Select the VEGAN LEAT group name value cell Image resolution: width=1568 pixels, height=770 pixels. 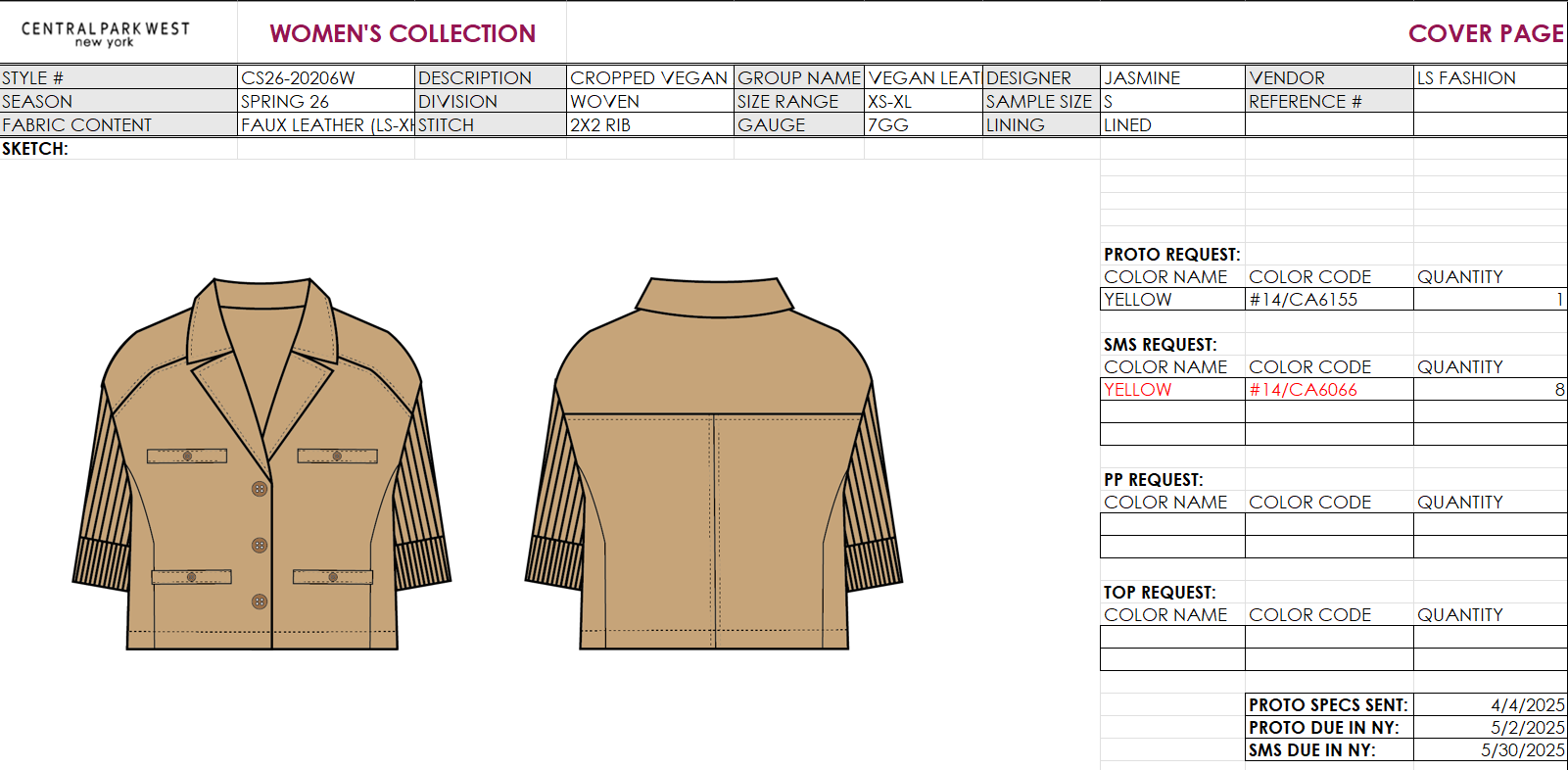tap(924, 77)
